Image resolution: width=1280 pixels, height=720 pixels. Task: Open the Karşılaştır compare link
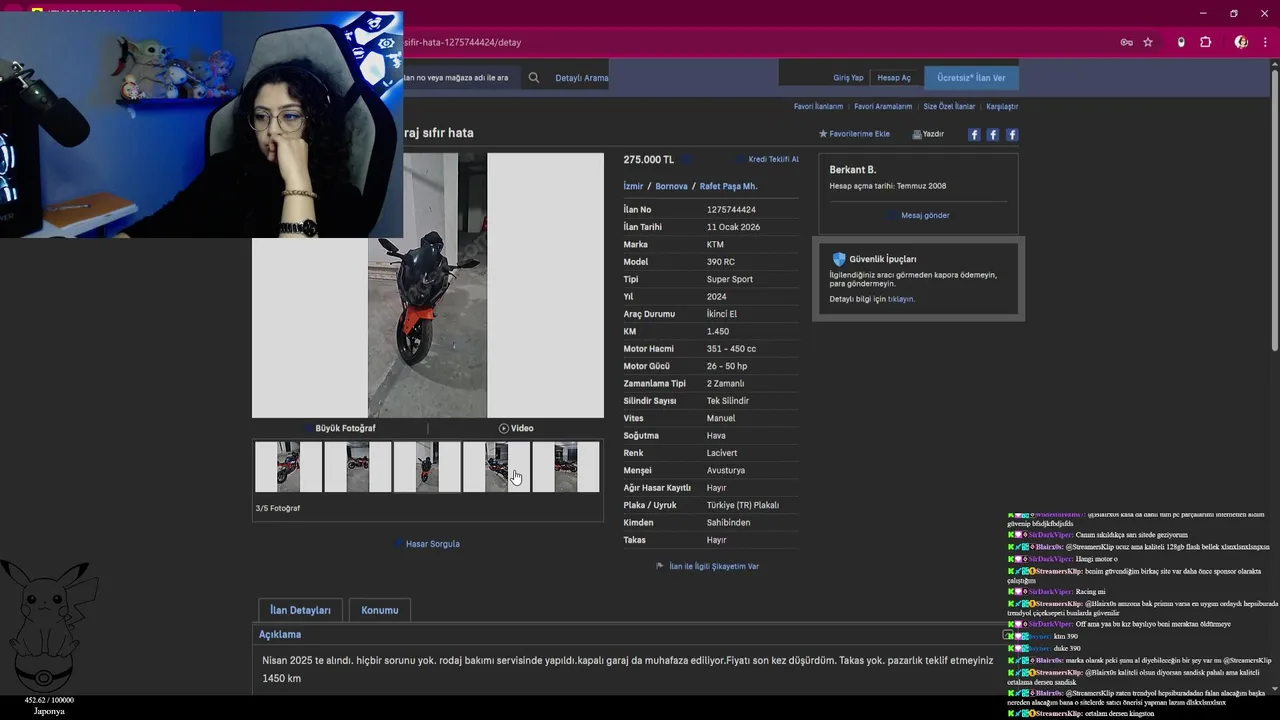tap(1002, 106)
